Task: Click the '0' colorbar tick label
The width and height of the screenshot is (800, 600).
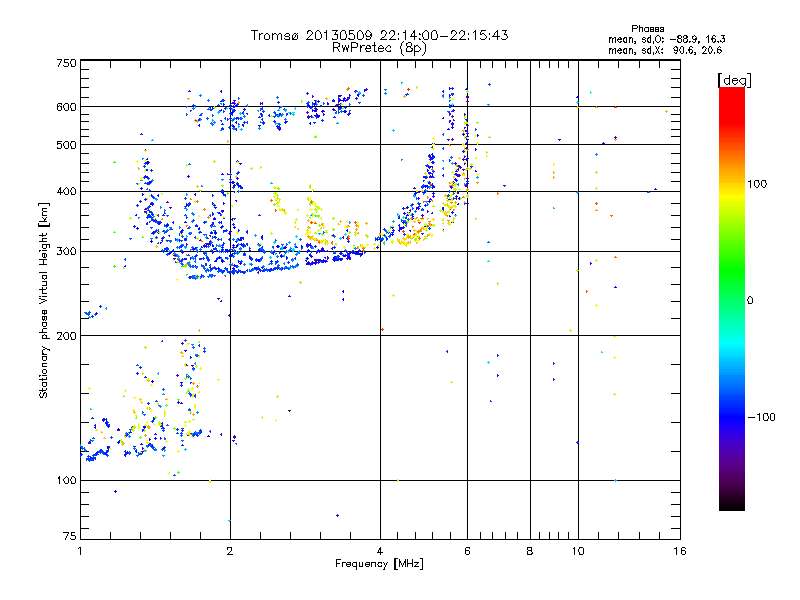Action: 750,300
